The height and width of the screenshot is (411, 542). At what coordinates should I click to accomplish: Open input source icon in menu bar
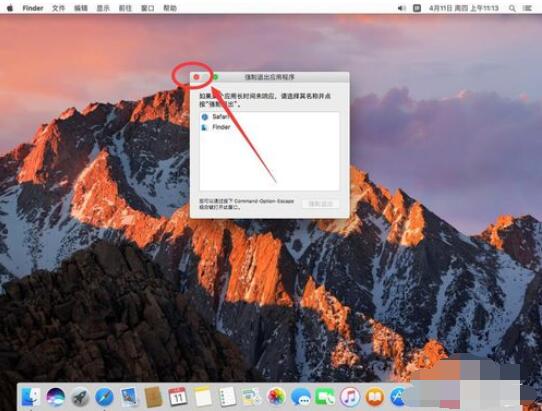point(417,8)
